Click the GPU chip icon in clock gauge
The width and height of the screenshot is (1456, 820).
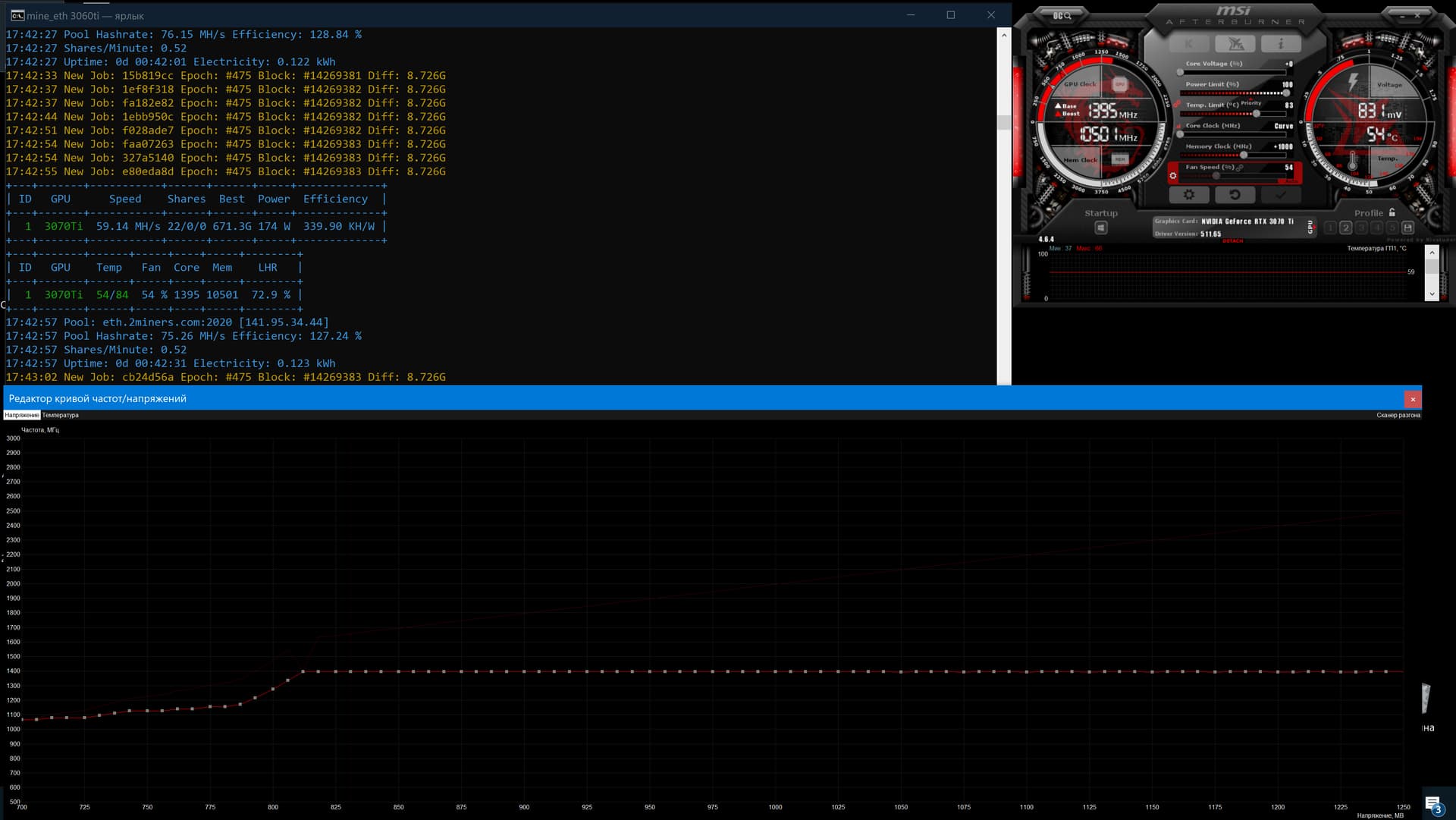1120,84
